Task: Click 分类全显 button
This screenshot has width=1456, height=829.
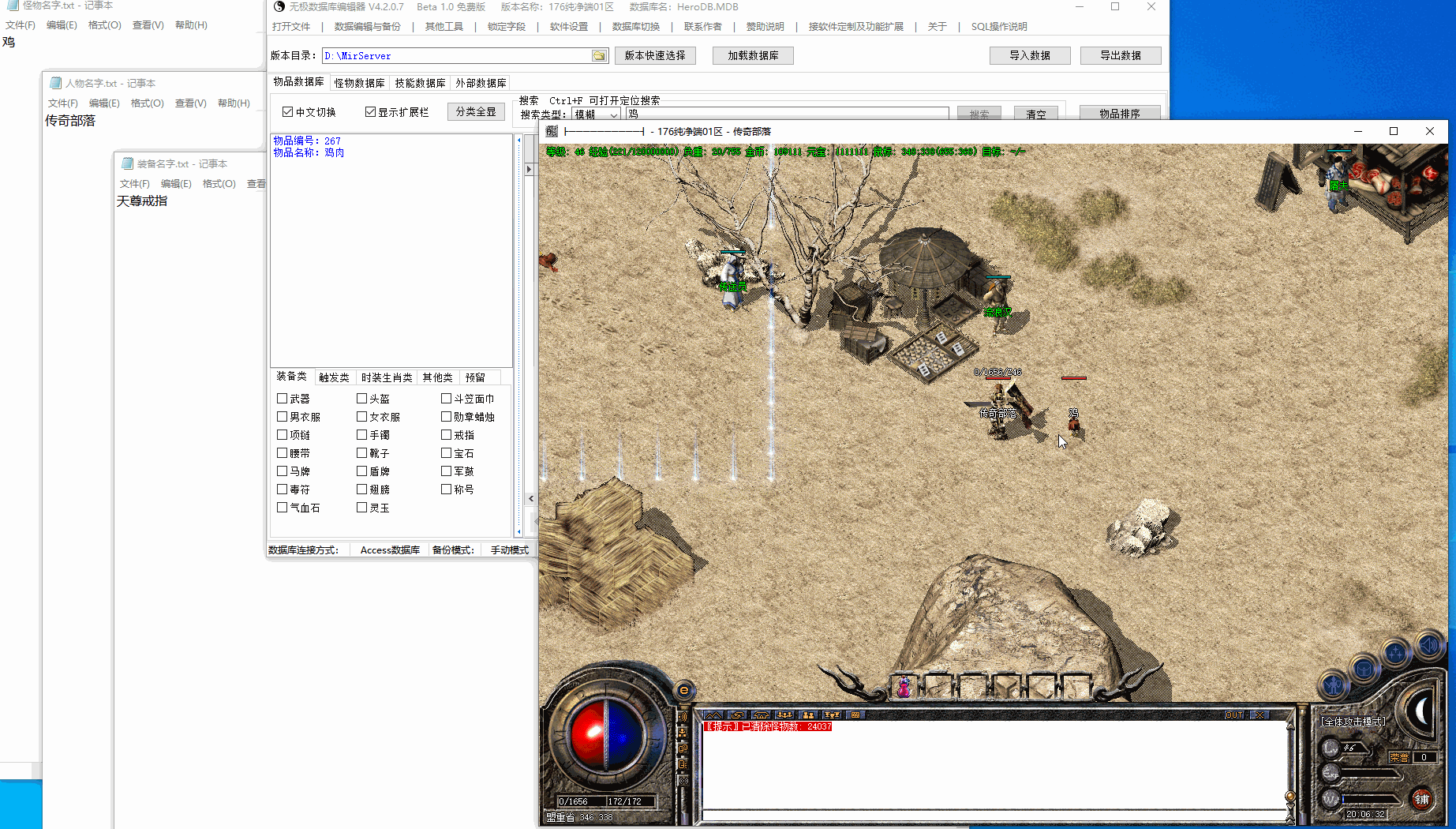Action: click(x=476, y=112)
